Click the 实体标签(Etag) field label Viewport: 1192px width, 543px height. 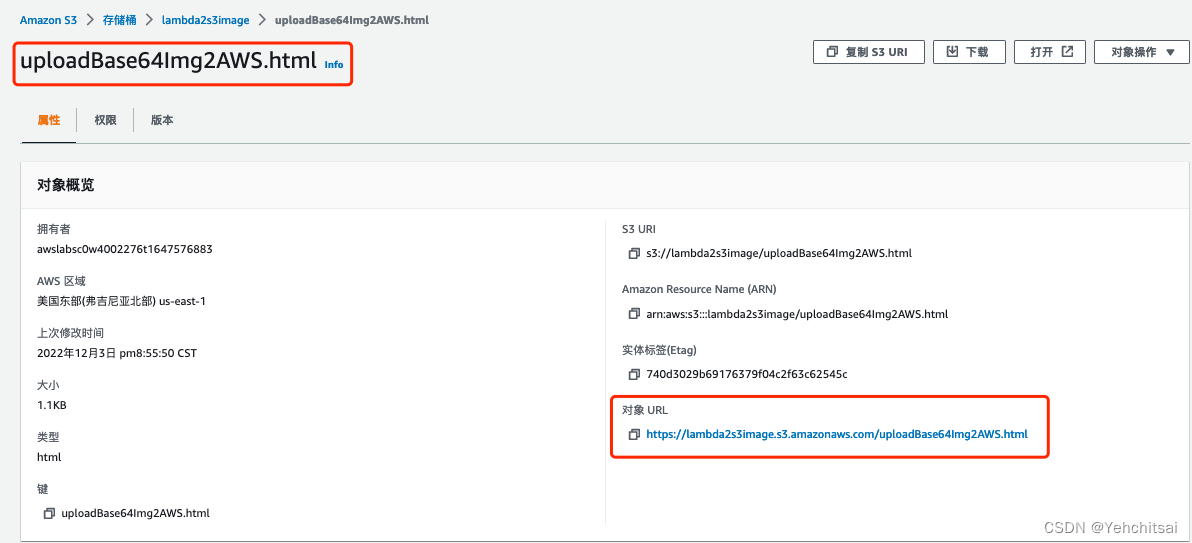tap(659, 350)
